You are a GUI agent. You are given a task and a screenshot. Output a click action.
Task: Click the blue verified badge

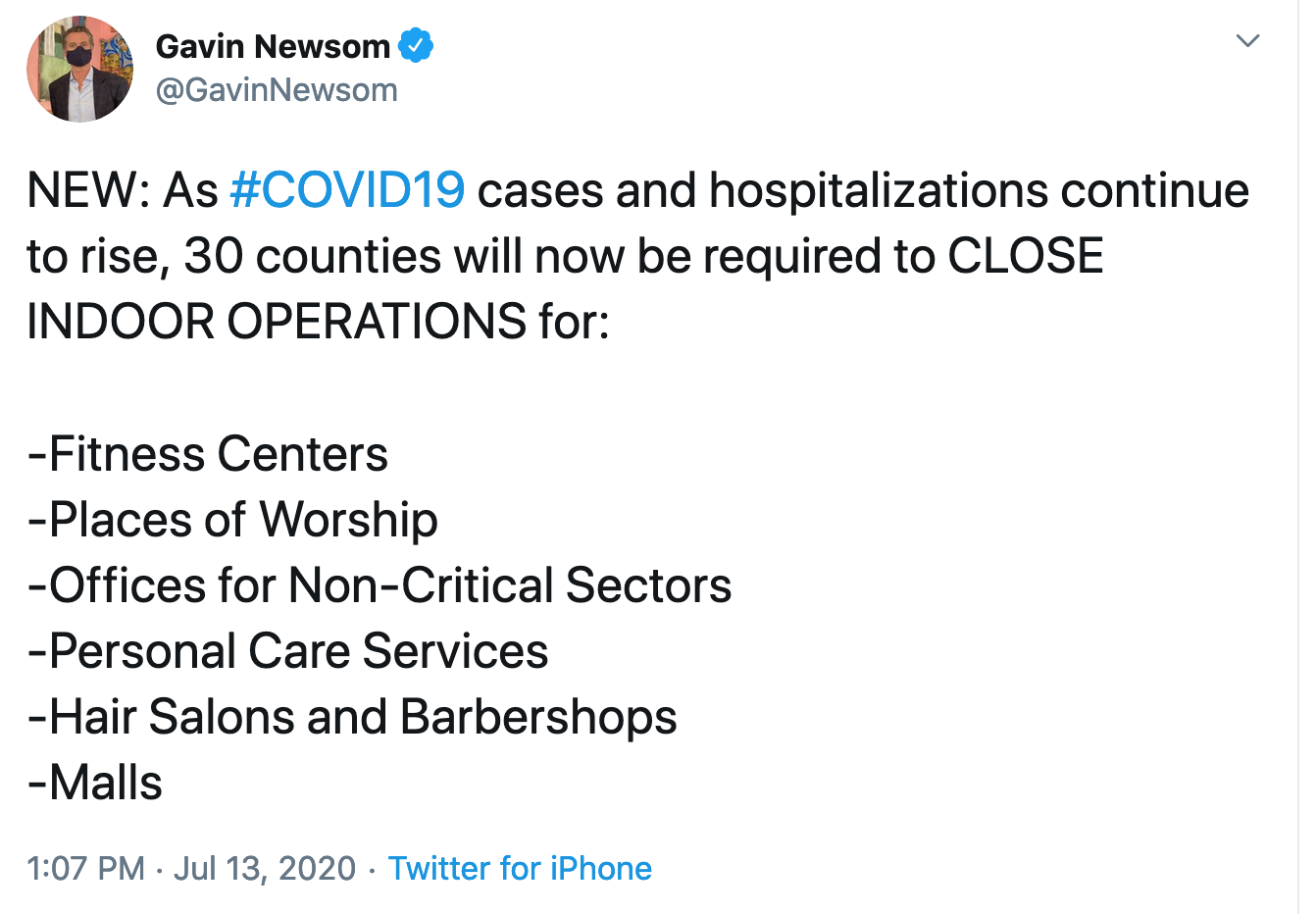(416, 45)
